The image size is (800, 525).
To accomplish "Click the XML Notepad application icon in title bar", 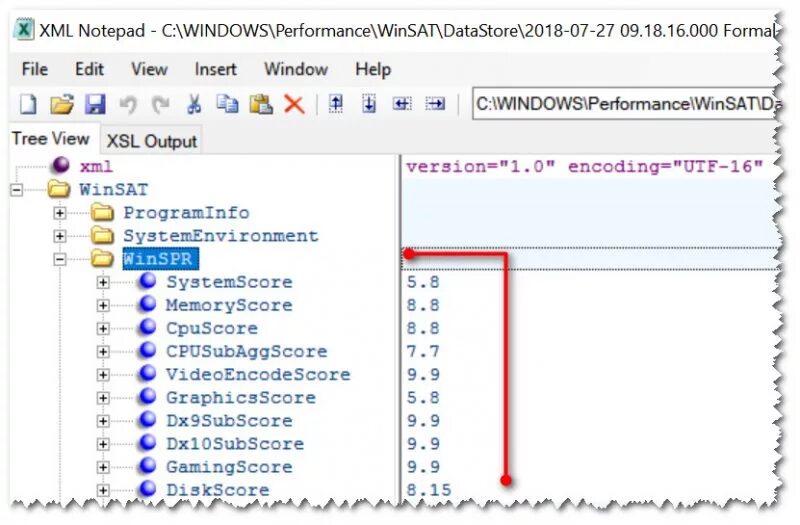I will click(x=23, y=30).
